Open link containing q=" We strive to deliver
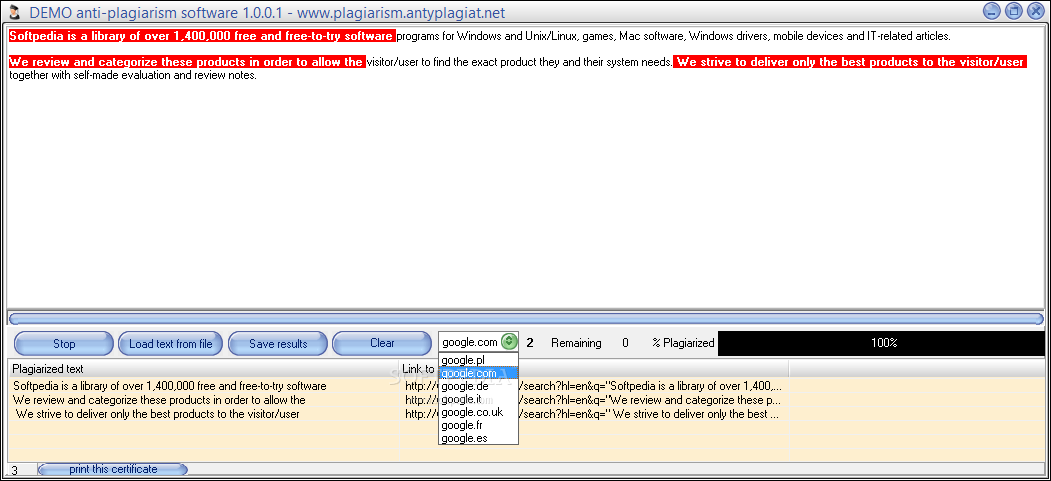The image size is (1051, 481). [x=593, y=413]
